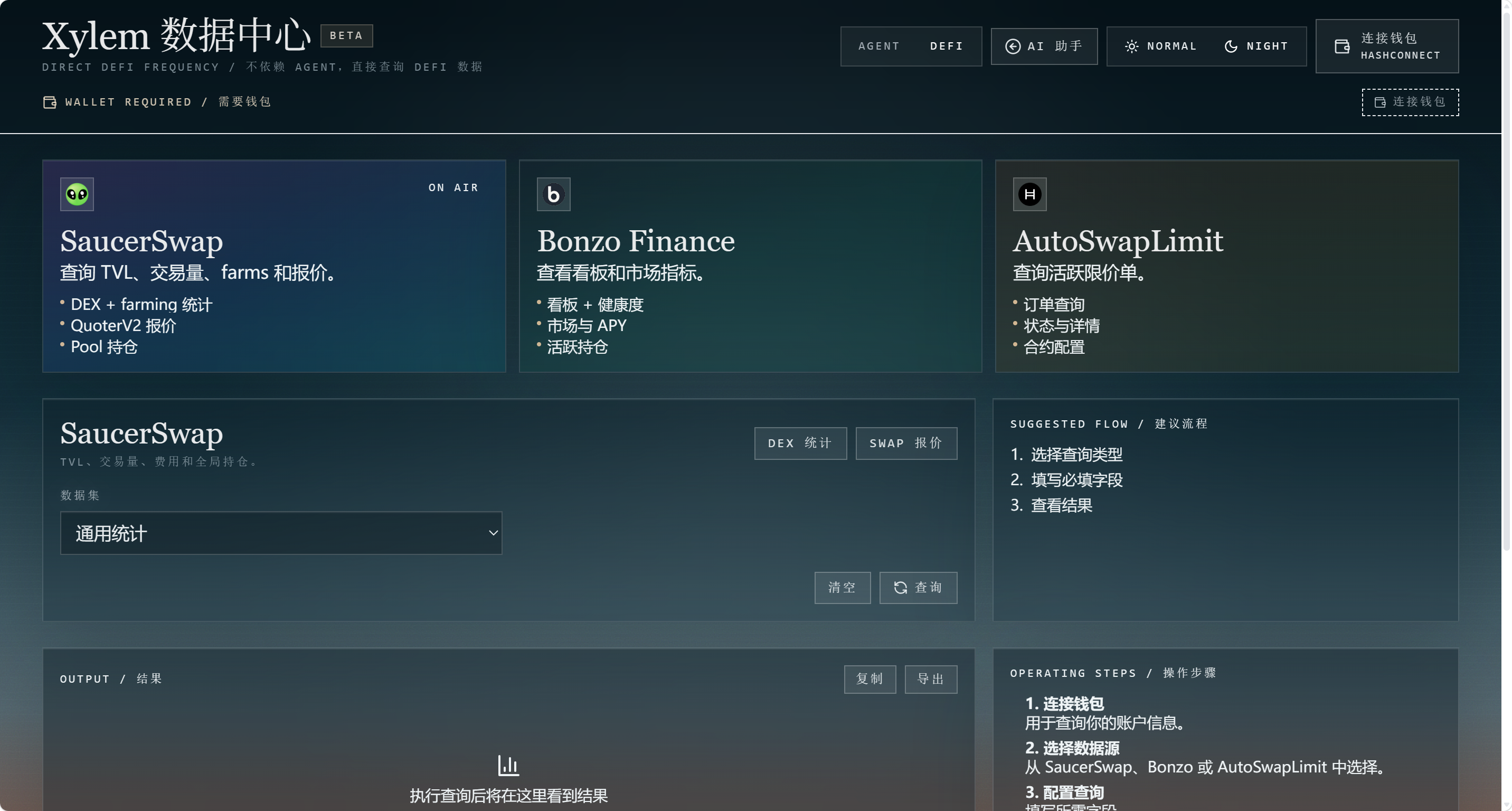Select the SWAP 报价 tab
Image resolution: width=1512 pixels, height=811 pixels.
tap(906, 444)
